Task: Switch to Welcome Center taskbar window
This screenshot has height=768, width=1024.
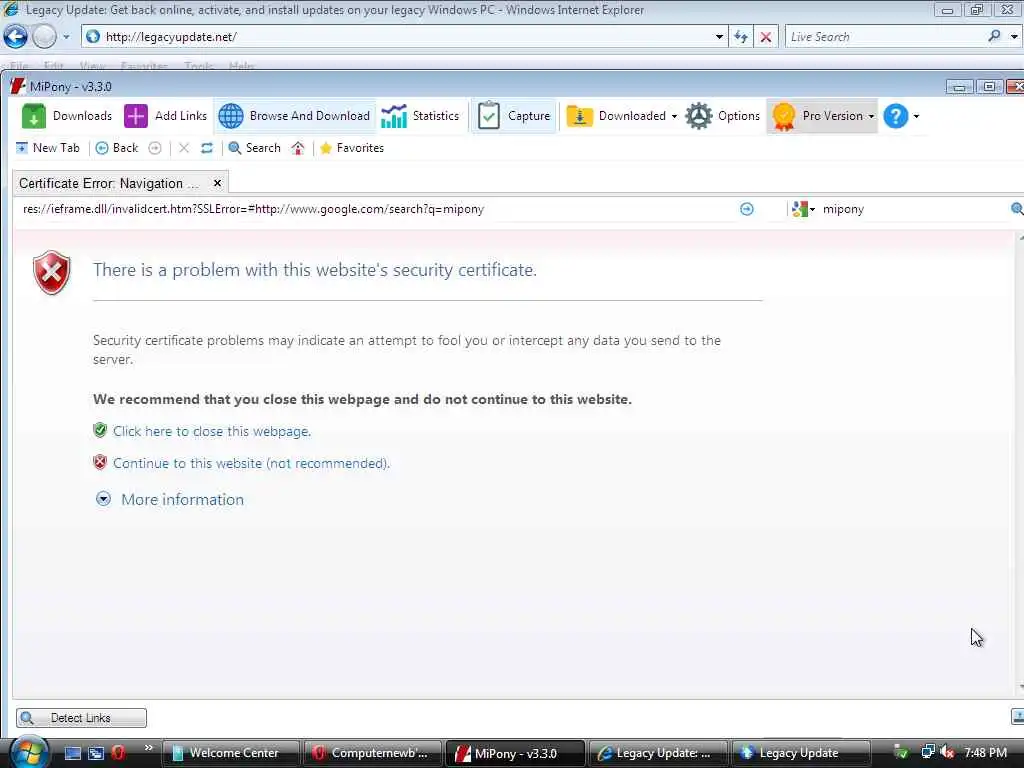Action: [230, 753]
